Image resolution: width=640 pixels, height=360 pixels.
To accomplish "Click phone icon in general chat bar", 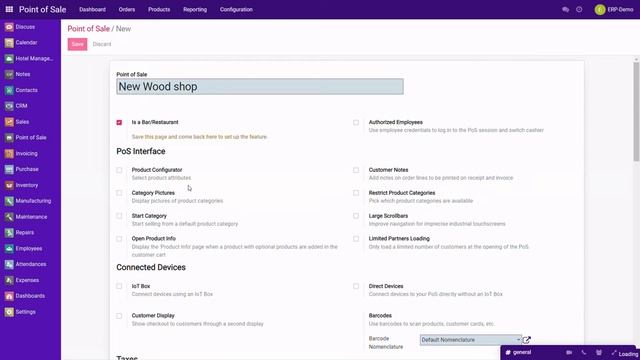I will coord(584,352).
